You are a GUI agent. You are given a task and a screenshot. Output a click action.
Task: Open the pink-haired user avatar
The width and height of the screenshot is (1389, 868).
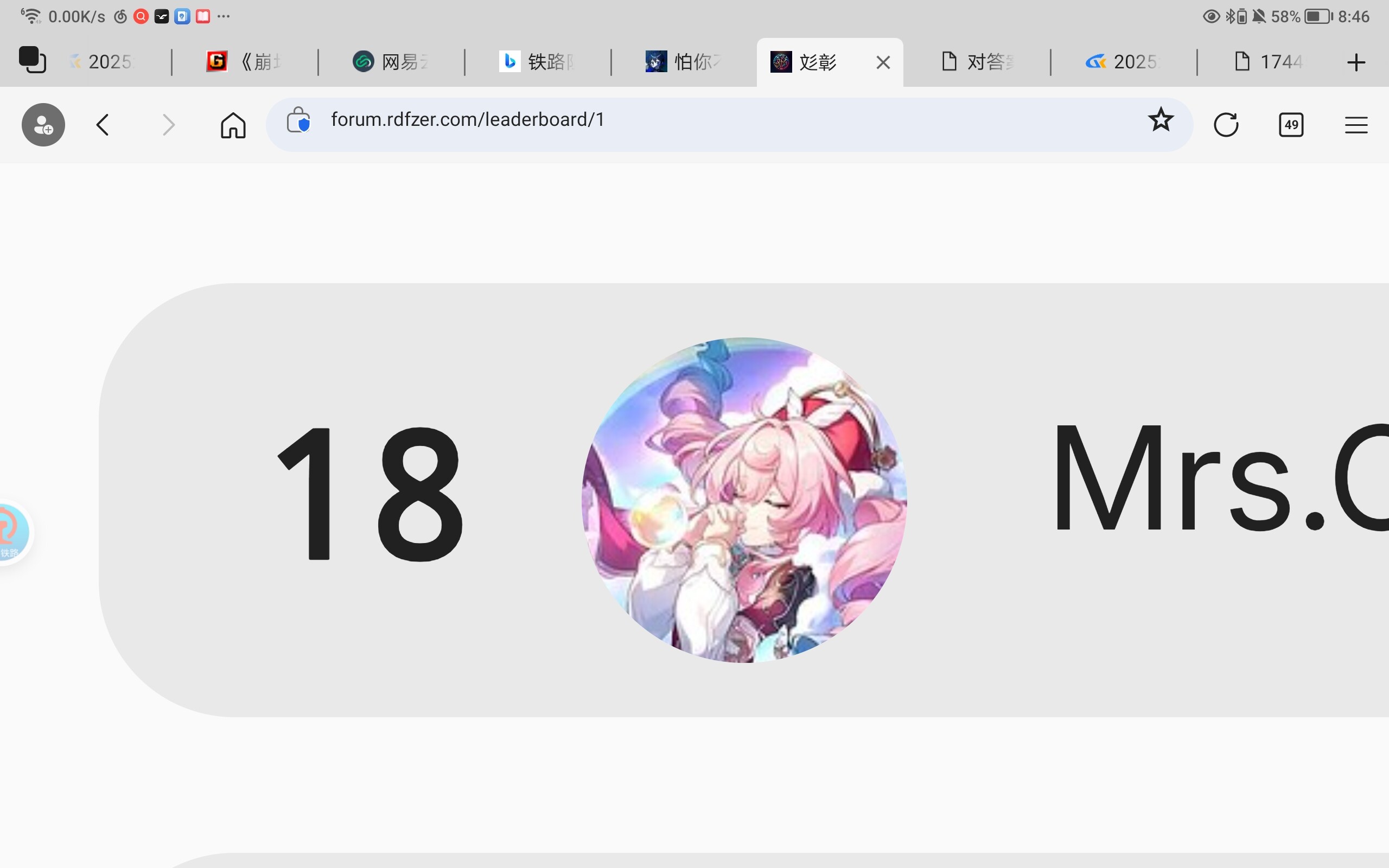744,500
